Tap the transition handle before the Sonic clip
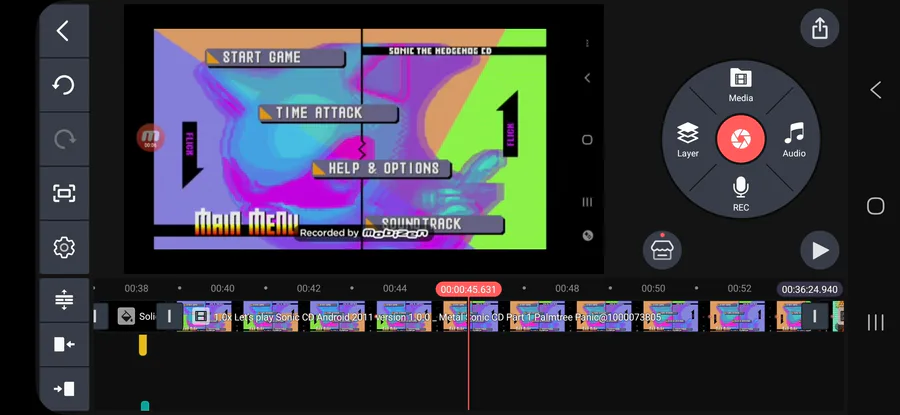The image size is (900, 415). 169,316
